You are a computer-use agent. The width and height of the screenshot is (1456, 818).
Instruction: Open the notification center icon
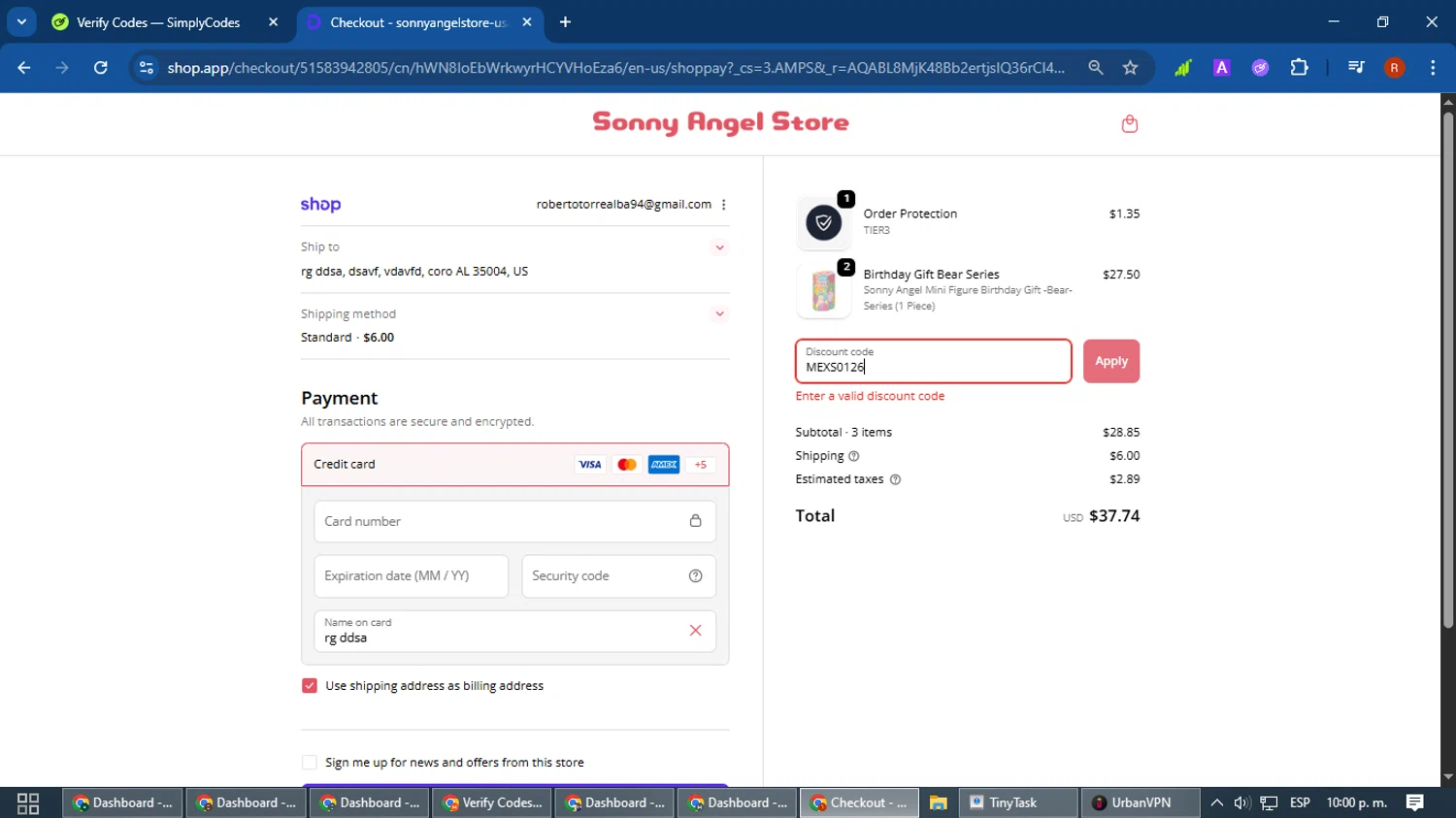[1415, 802]
